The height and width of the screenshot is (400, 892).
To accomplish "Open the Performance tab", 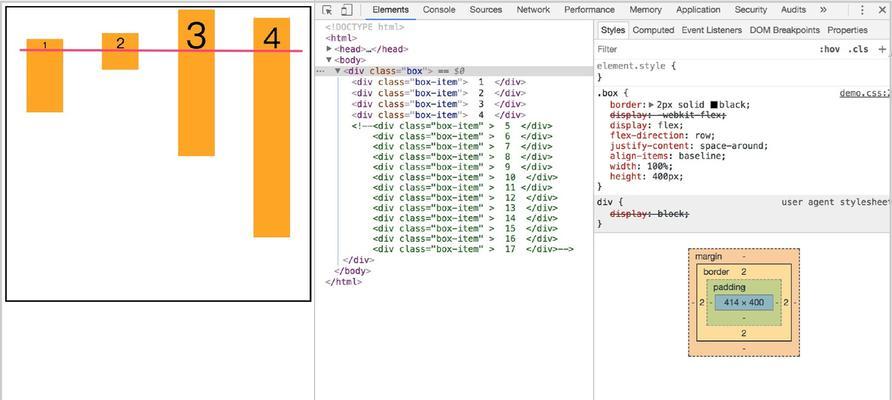I will [589, 10].
